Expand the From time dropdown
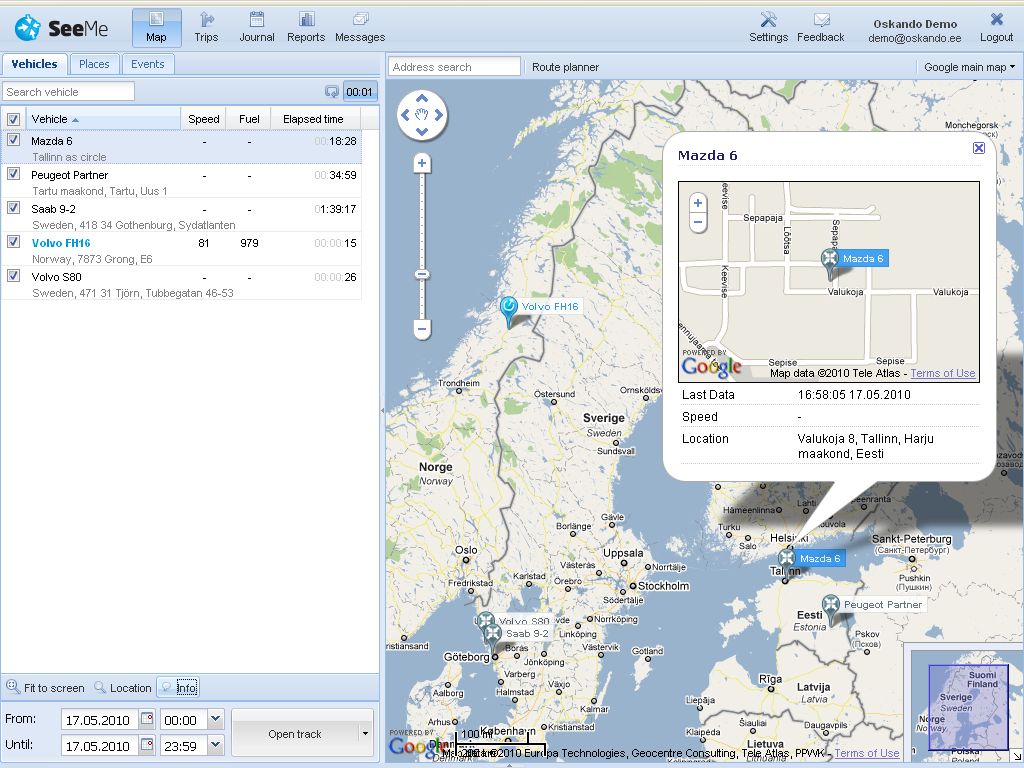This screenshot has height=768, width=1024. tap(216, 719)
